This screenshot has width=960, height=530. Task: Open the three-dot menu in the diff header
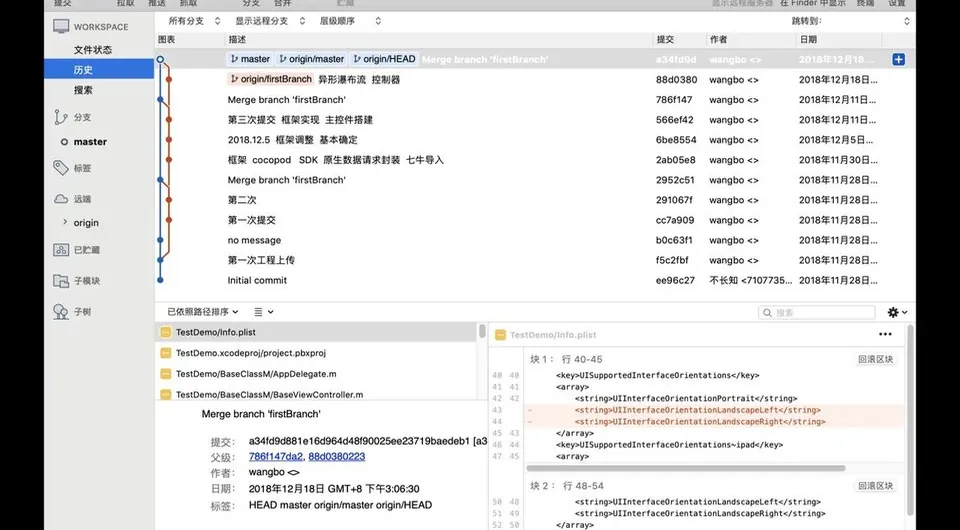point(885,334)
